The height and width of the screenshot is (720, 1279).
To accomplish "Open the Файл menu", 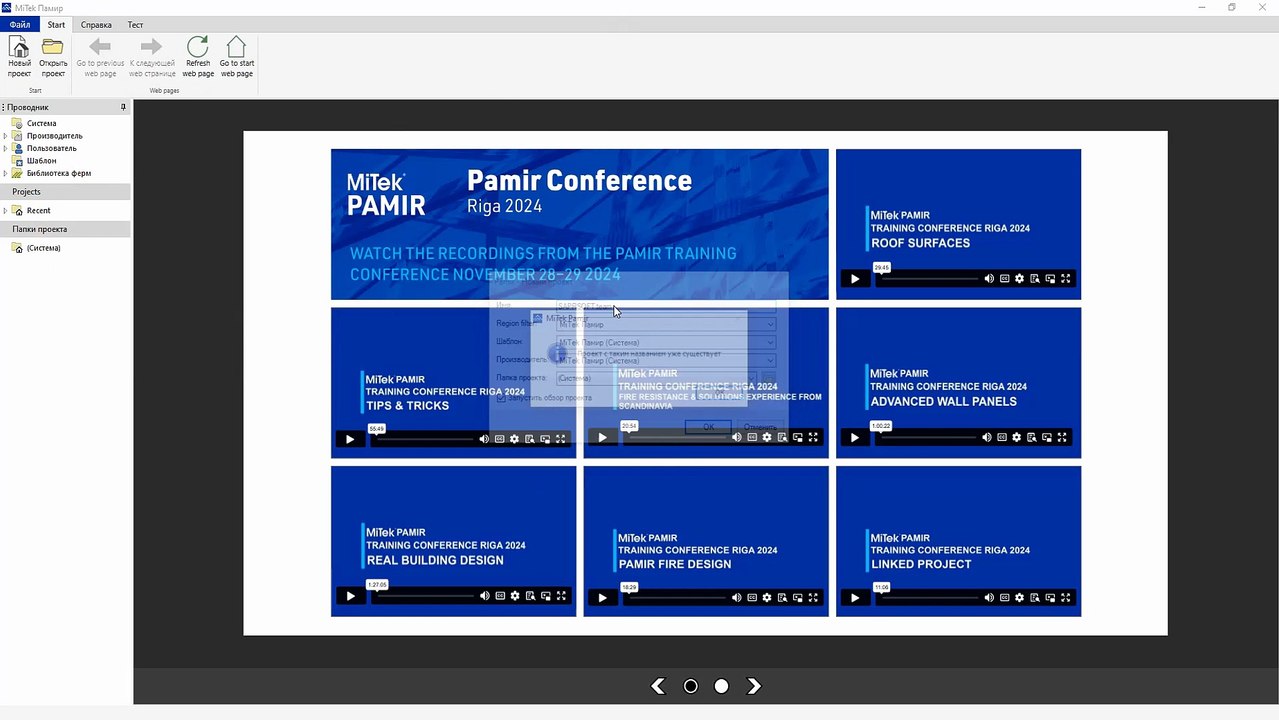I will pyautogui.click(x=20, y=24).
